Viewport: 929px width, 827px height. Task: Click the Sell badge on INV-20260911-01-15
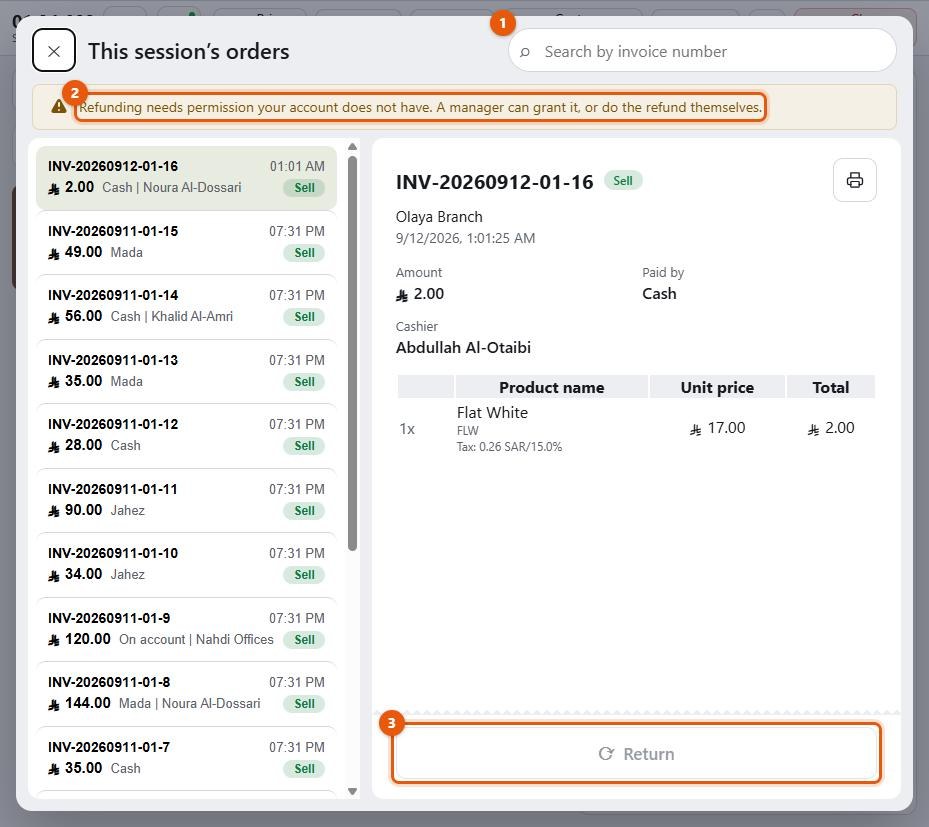(x=305, y=253)
